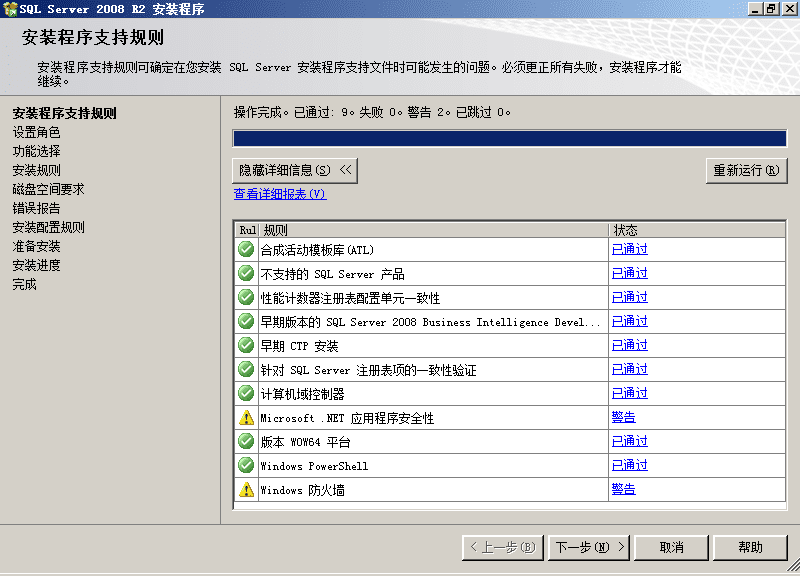800x576 pixels.
Task: Click warning icon for Microsoft .NET 应用程序安全性
Action: pos(246,417)
